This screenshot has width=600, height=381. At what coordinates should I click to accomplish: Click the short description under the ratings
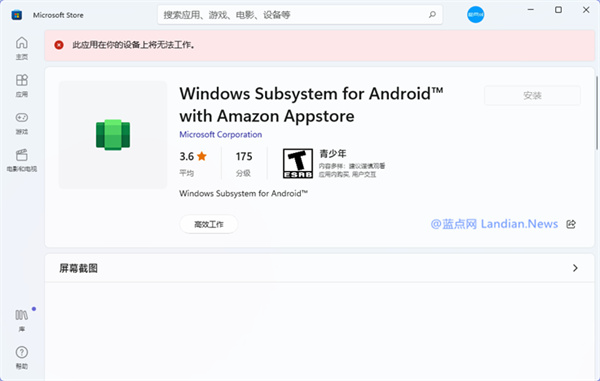(x=243, y=194)
